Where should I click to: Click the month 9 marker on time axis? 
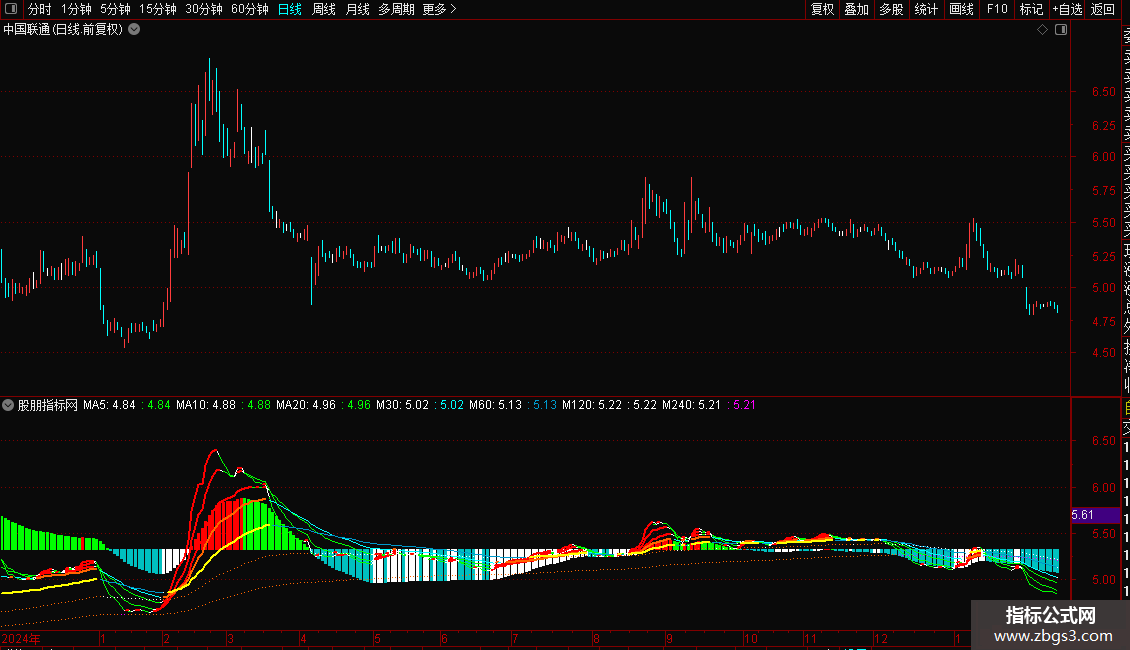(x=669, y=638)
